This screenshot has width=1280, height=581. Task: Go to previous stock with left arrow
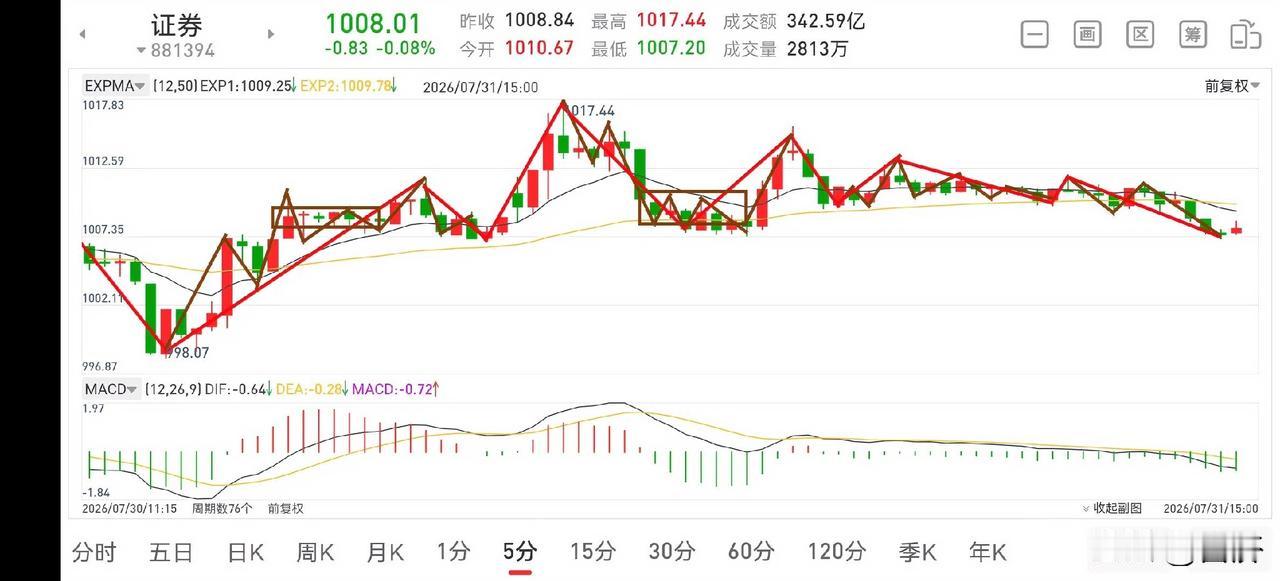point(83,34)
